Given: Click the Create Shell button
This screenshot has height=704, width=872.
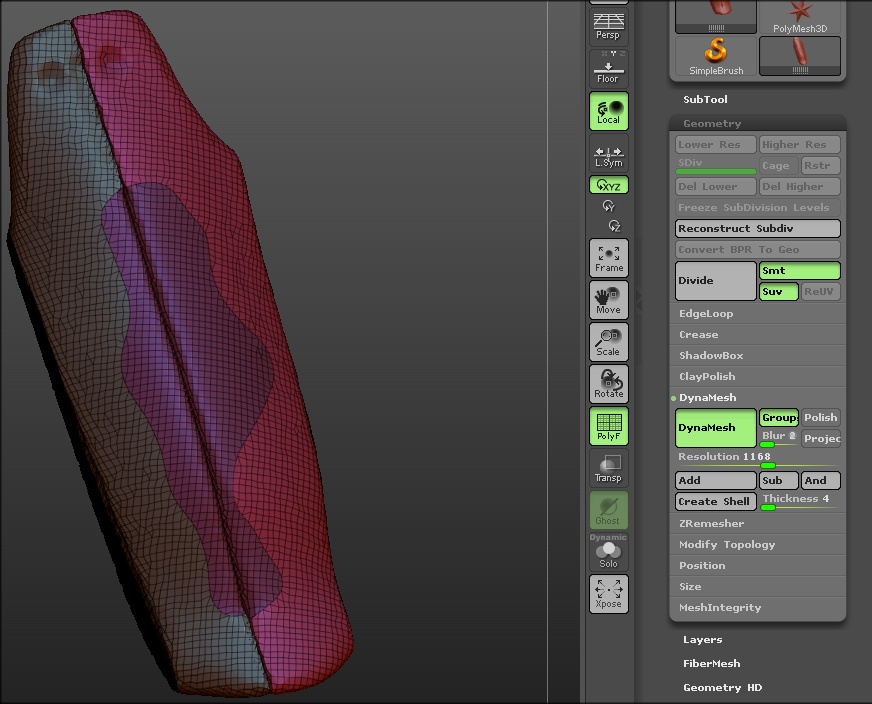Looking at the screenshot, I should (716, 502).
